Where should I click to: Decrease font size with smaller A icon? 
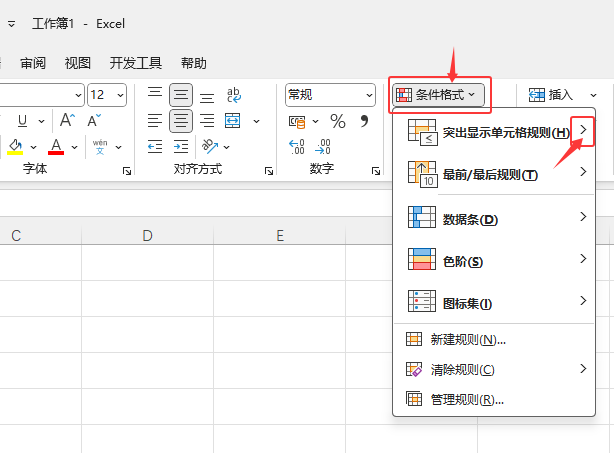94,120
